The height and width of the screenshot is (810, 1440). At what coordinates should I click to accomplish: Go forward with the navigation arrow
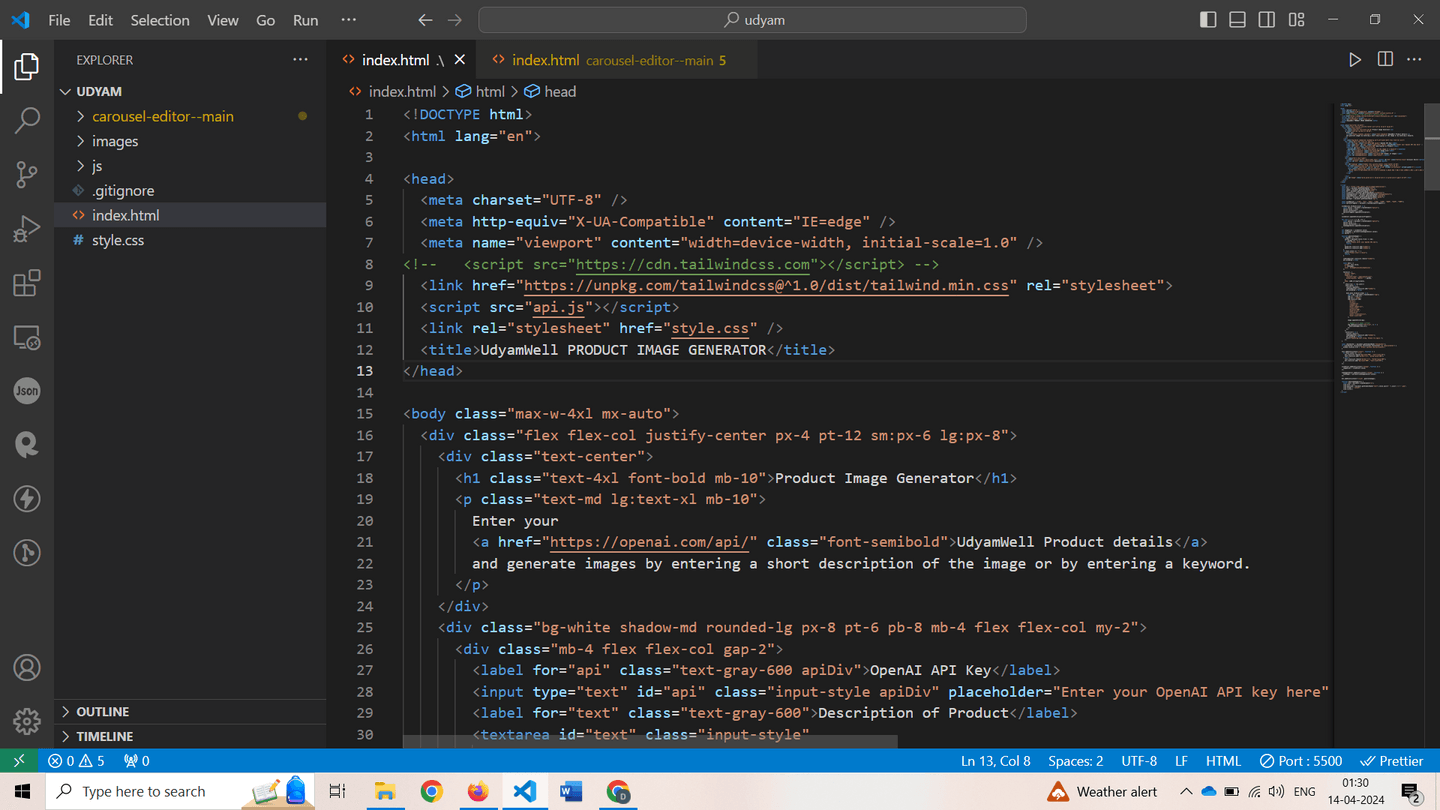[x=455, y=20]
